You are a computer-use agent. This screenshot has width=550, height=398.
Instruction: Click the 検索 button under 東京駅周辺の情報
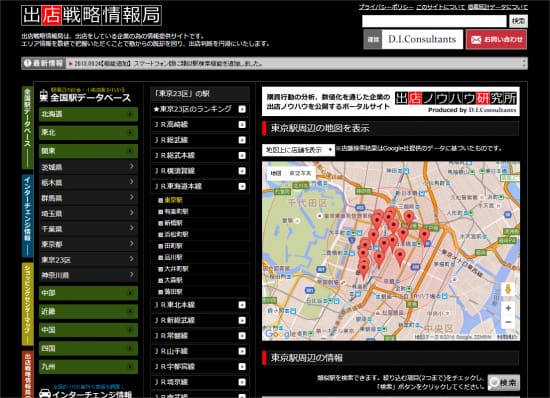504,383
